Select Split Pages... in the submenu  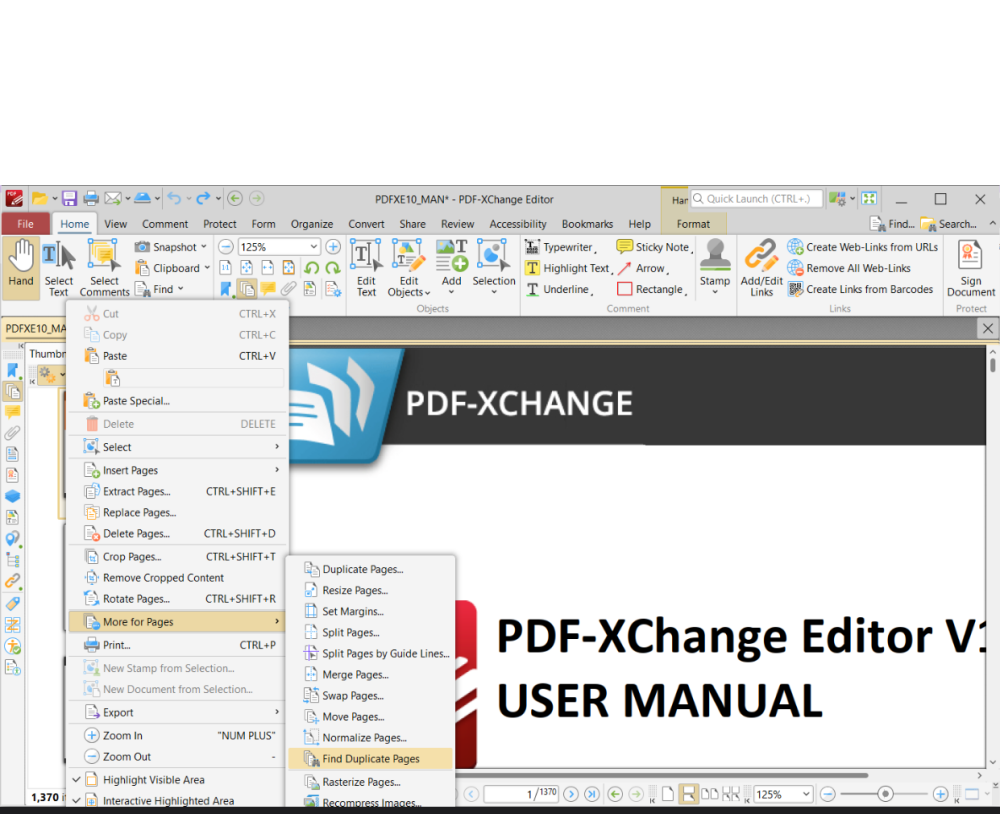point(370,632)
